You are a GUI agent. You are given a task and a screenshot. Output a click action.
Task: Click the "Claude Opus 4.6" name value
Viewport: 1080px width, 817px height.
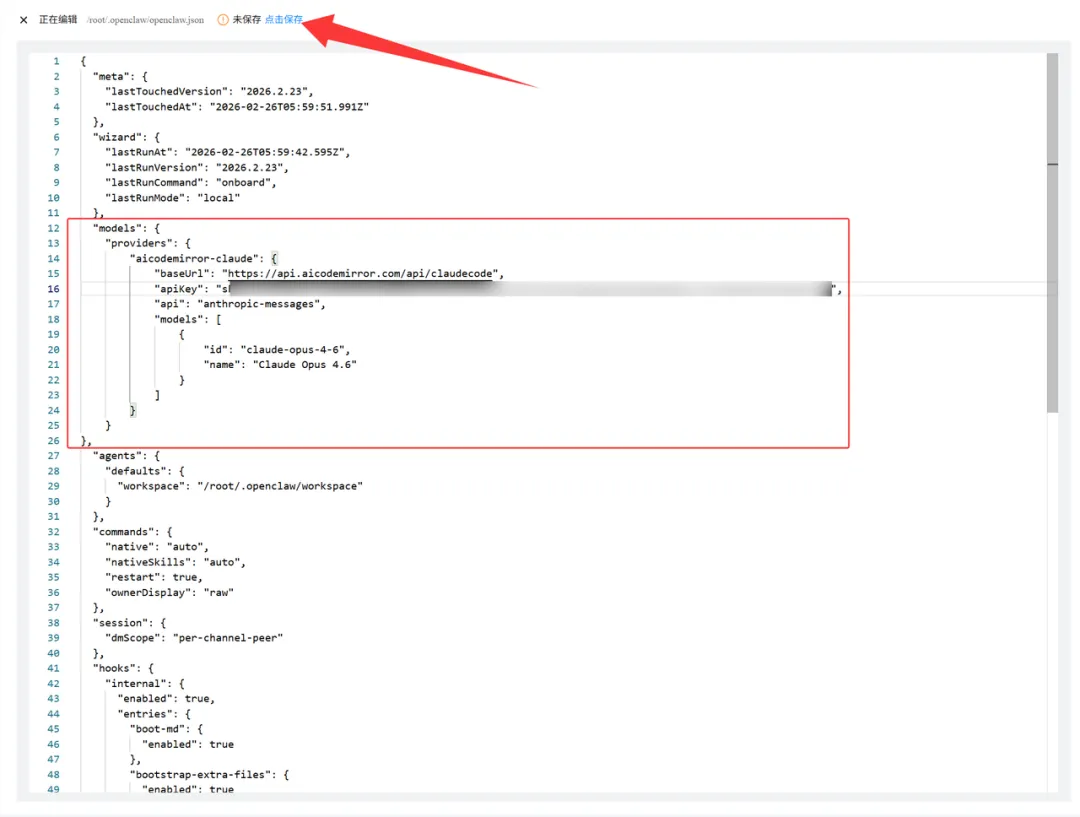[304, 364]
